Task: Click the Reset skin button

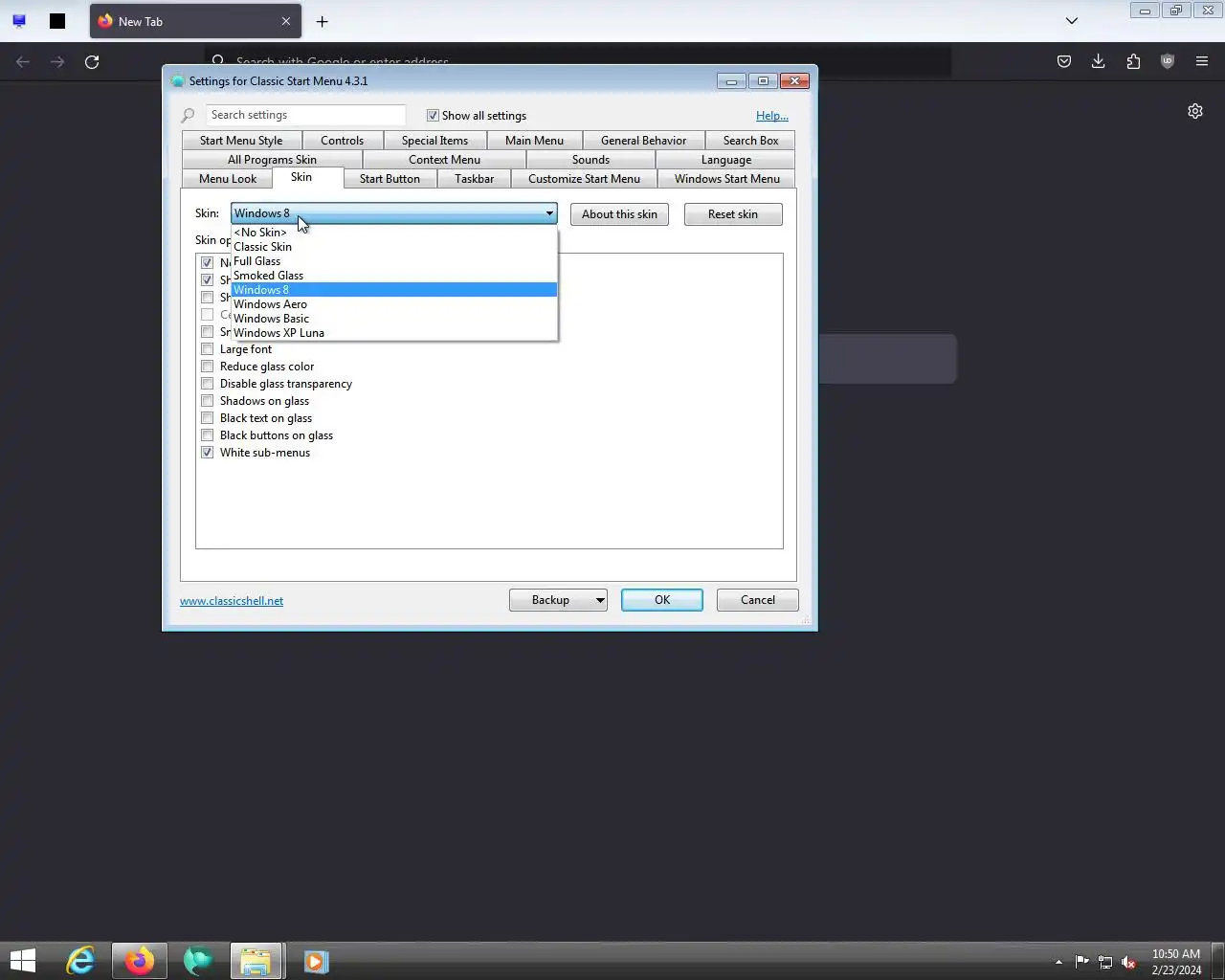Action: [x=733, y=214]
